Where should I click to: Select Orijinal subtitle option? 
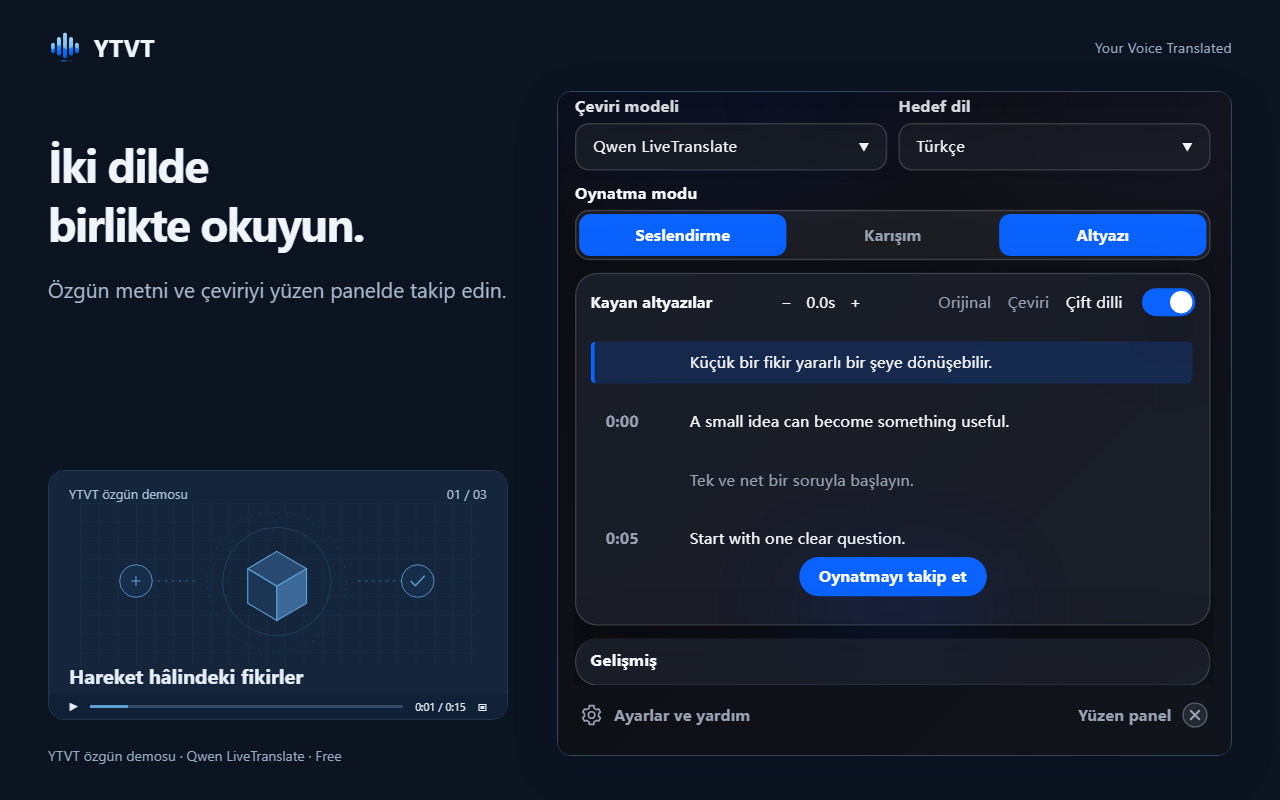964,303
